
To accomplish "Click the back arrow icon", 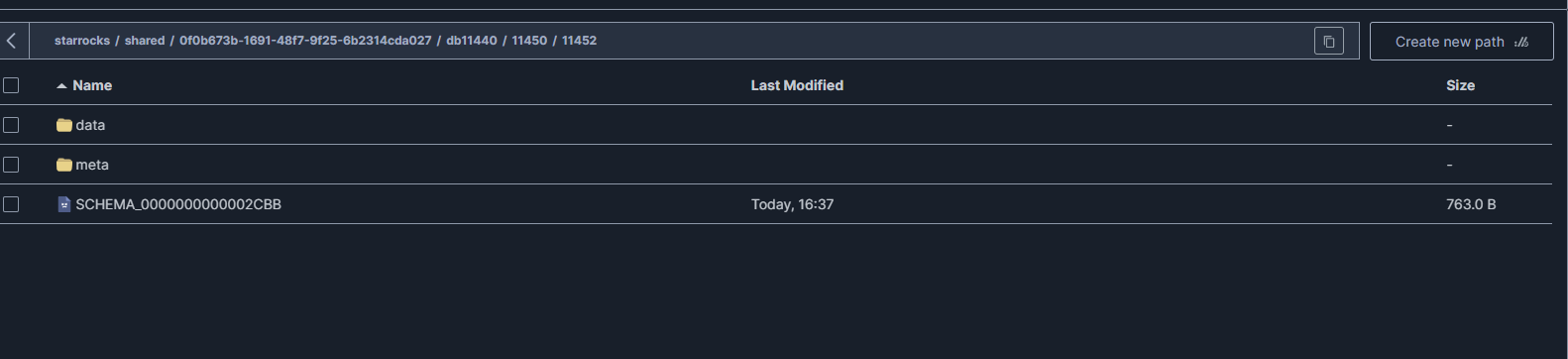I will pos(12,41).
